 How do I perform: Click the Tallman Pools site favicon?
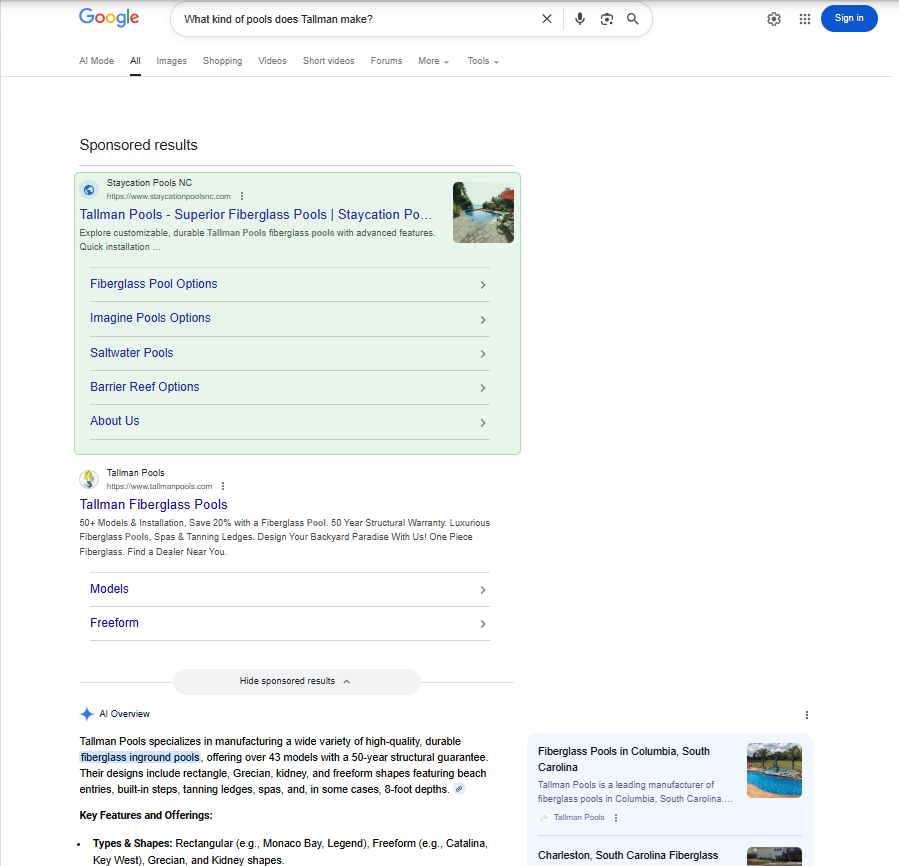click(x=89, y=479)
